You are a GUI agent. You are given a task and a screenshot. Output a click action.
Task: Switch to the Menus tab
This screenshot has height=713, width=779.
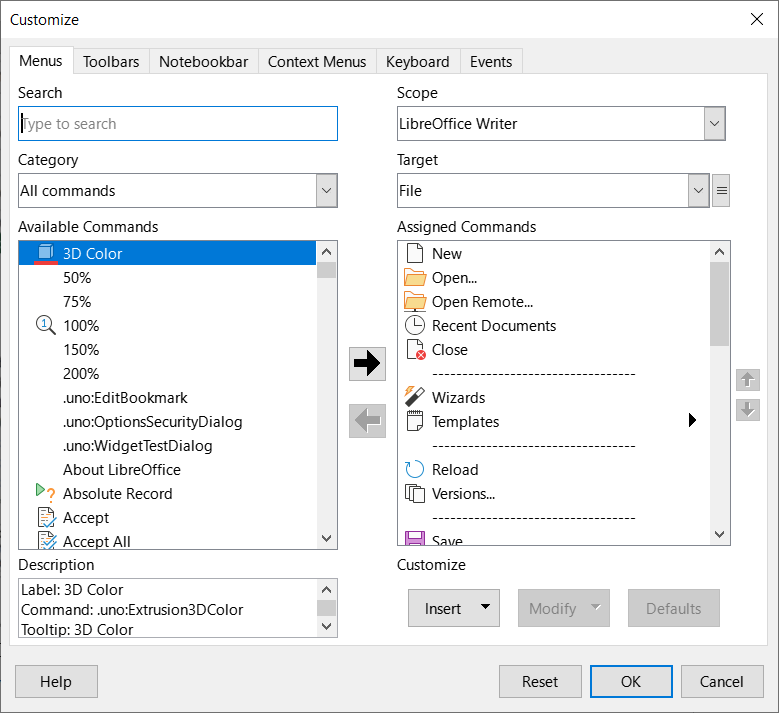coord(41,61)
